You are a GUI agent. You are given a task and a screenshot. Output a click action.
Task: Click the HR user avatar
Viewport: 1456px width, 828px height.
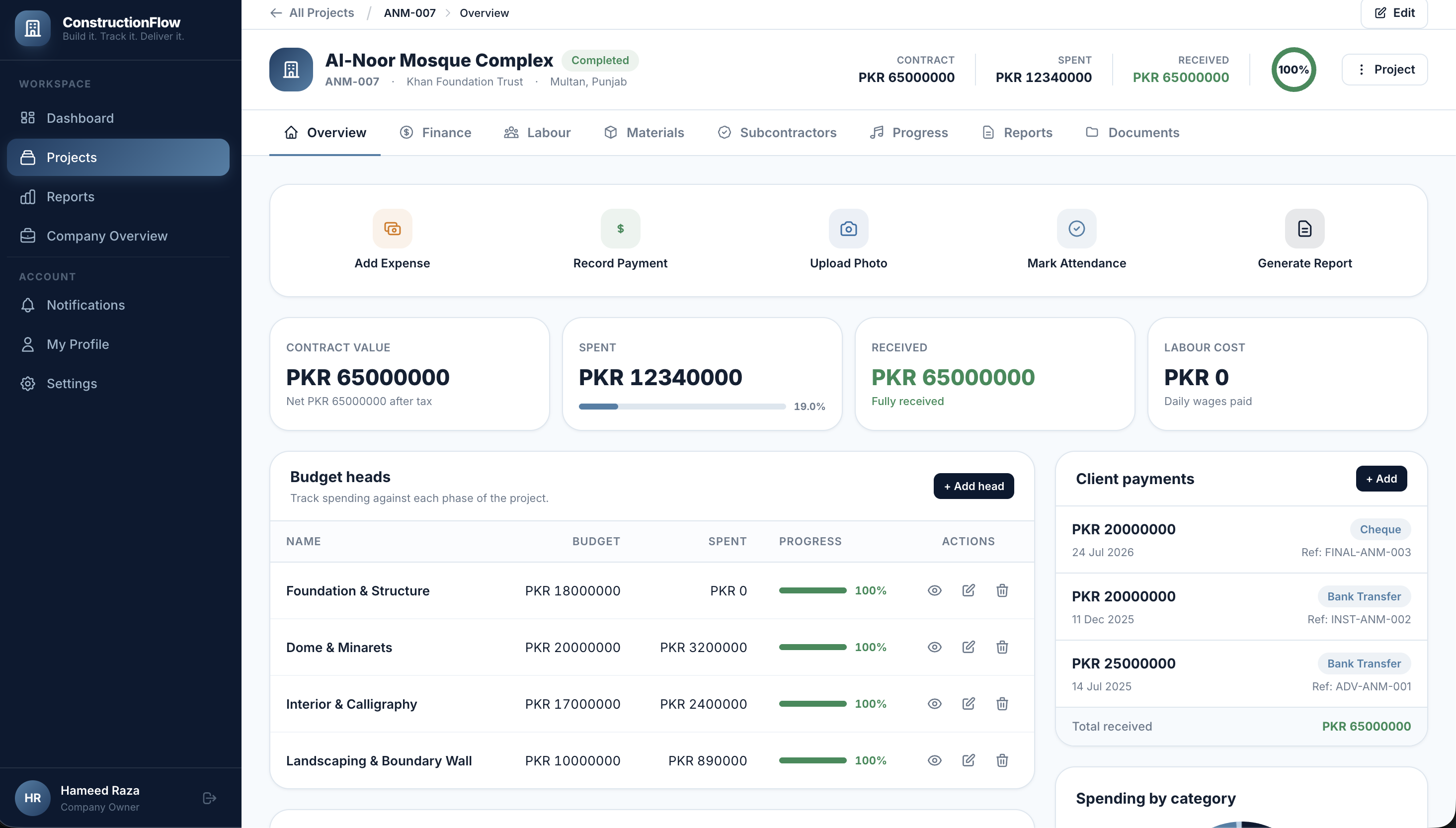point(32,798)
